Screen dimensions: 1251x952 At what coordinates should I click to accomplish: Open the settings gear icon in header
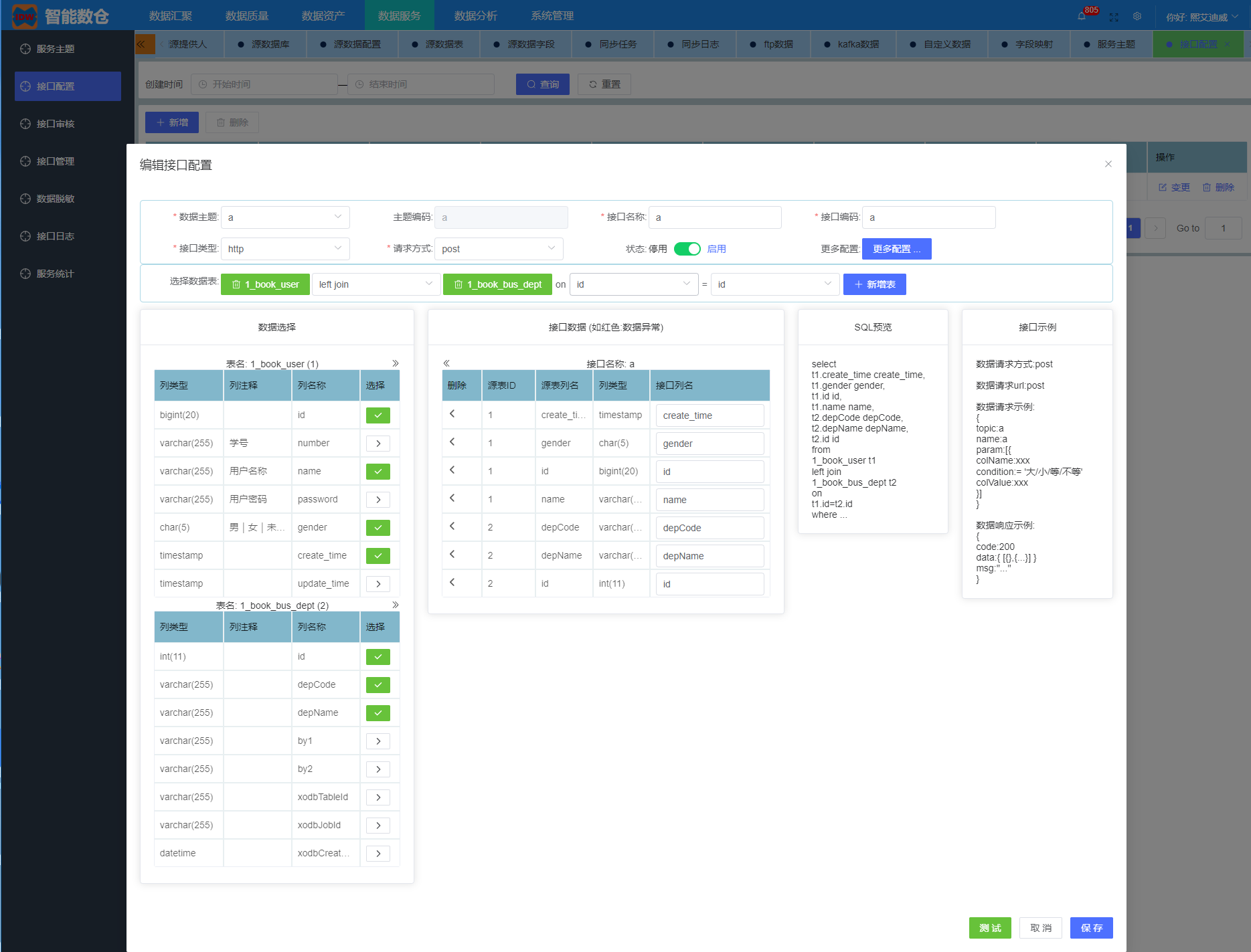(x=1137, y=16)
